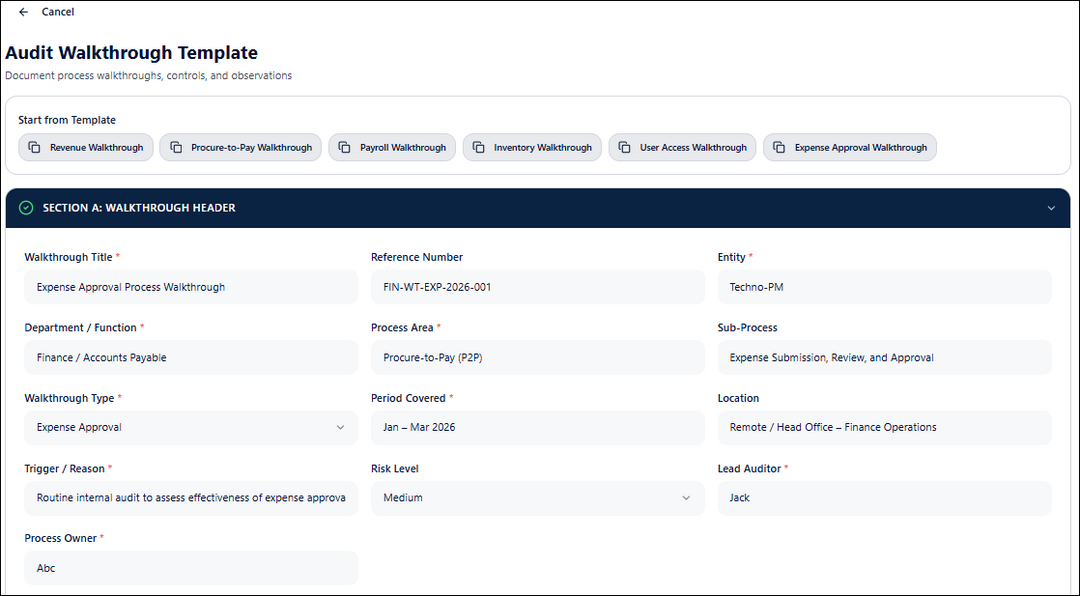
Task: Open the Walkthrough Type dropdown
Action: tap(191, 427)
